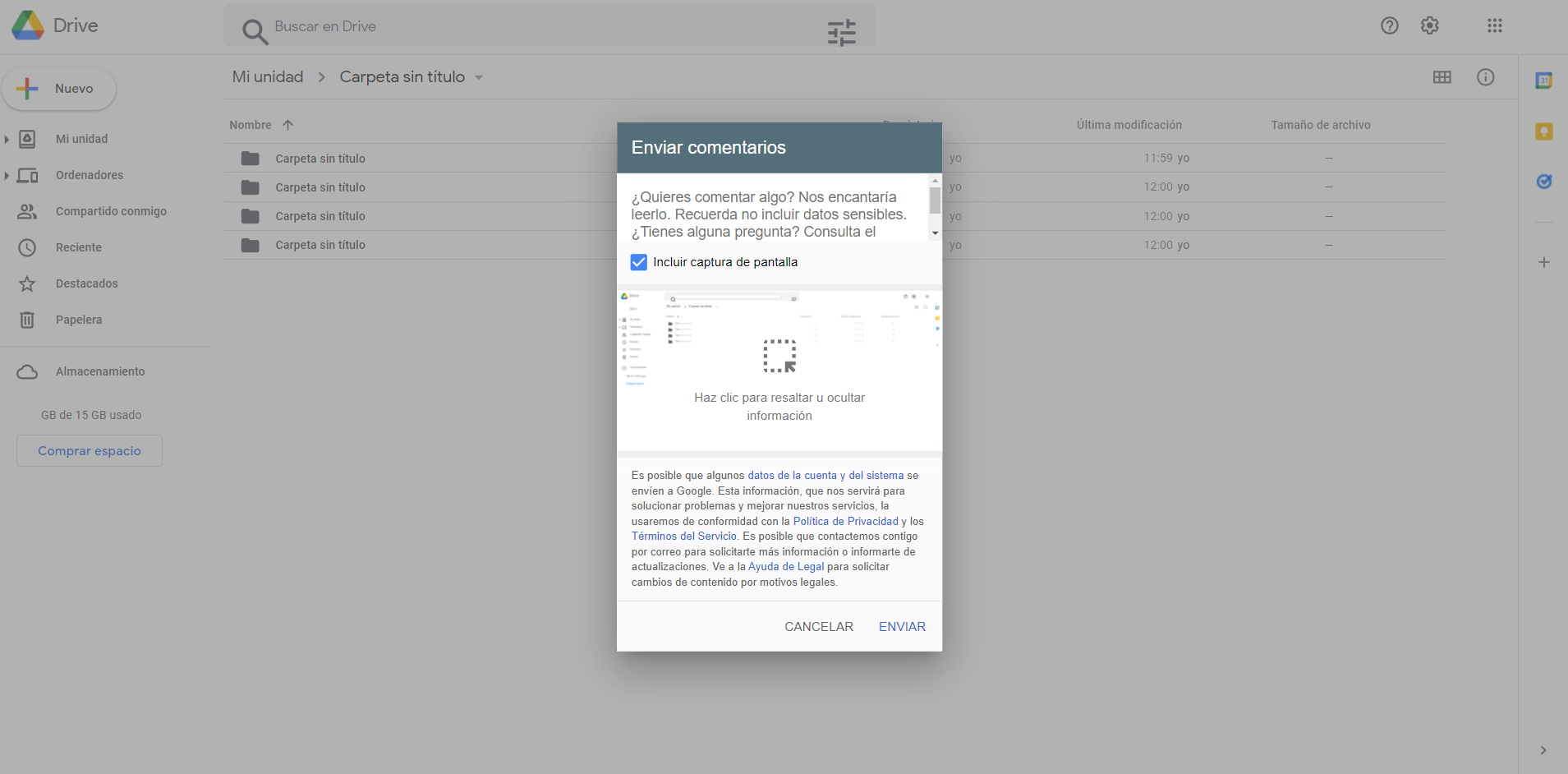Click Mi unidad breadcrumb
Screen dimensions: 1568x774
268,77
